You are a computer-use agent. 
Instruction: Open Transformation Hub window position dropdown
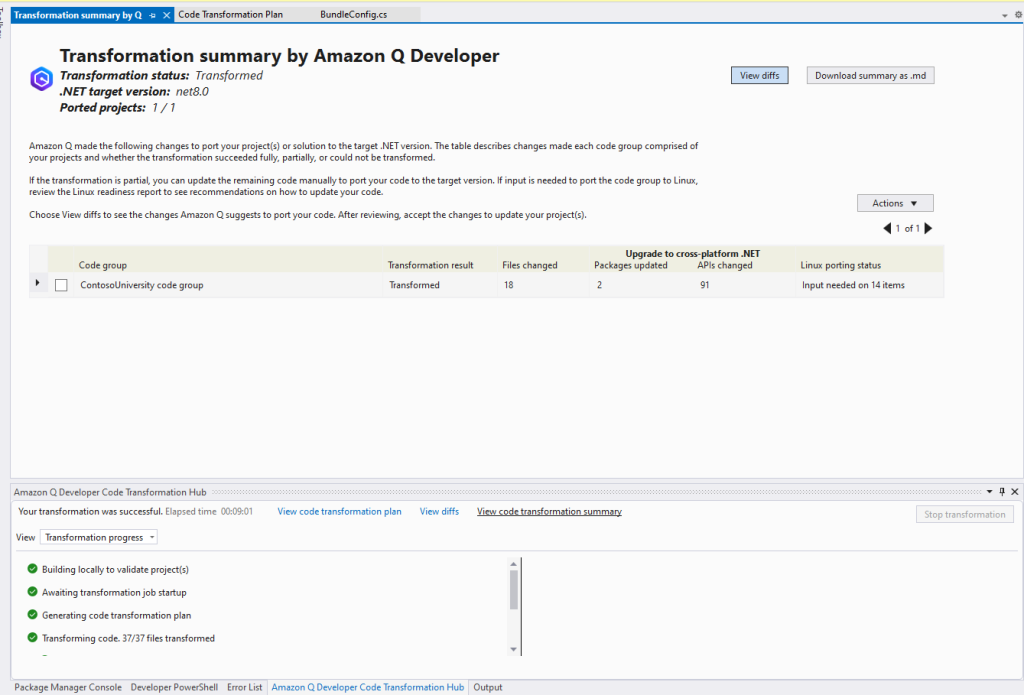(989, 492)
